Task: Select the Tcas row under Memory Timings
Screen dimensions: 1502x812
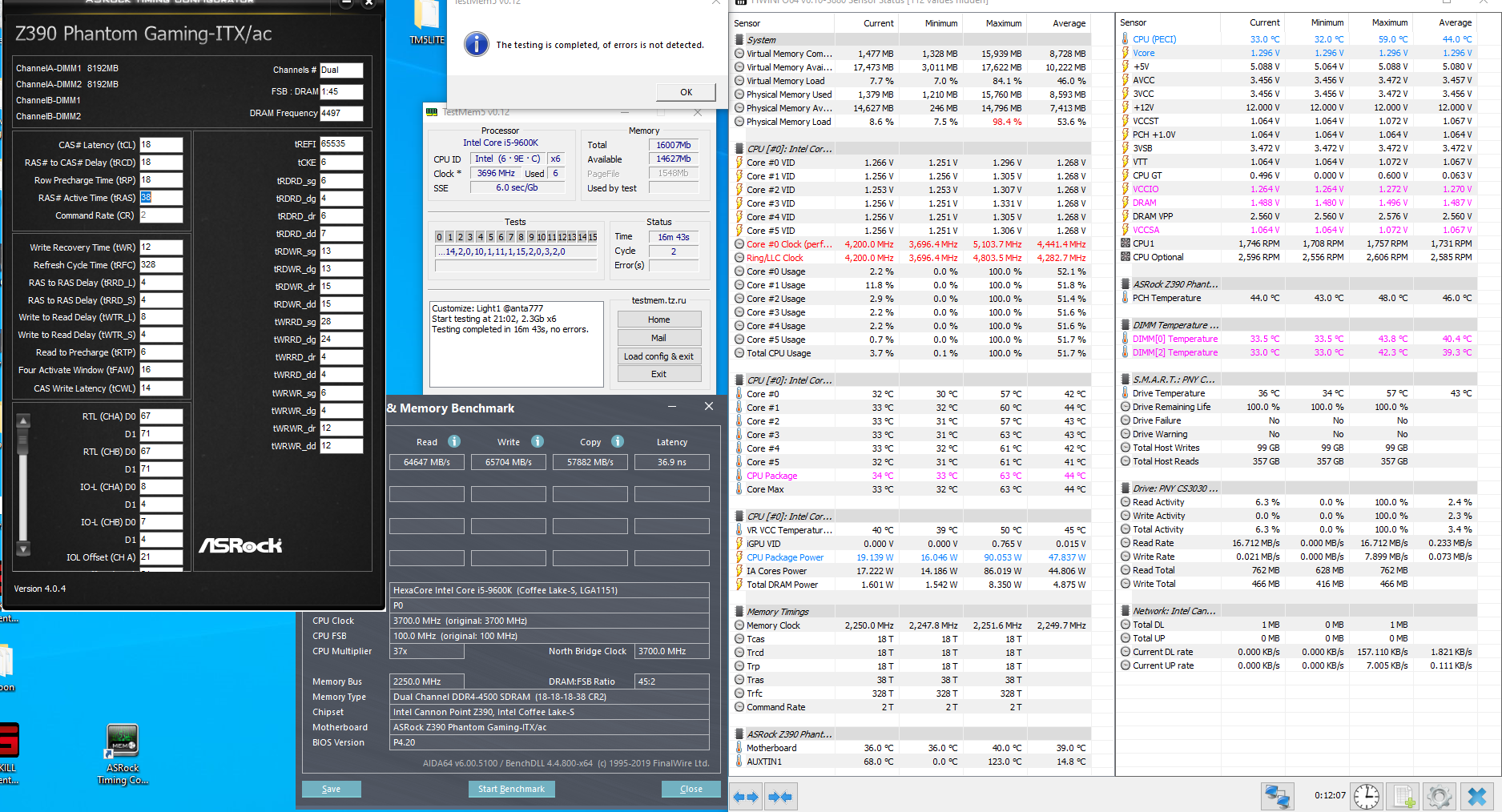Action: (x=911, y=639)
